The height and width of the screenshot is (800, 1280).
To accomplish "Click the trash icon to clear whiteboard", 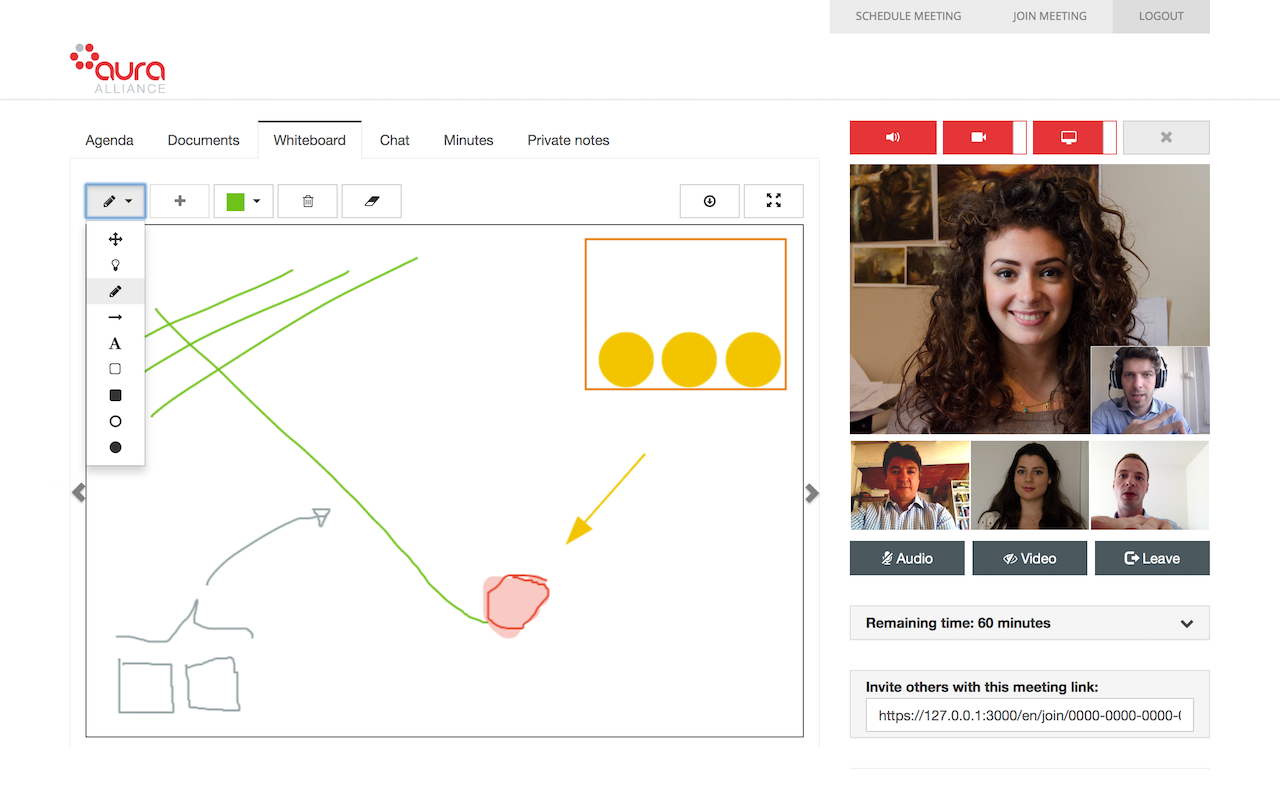I will 307,201.
